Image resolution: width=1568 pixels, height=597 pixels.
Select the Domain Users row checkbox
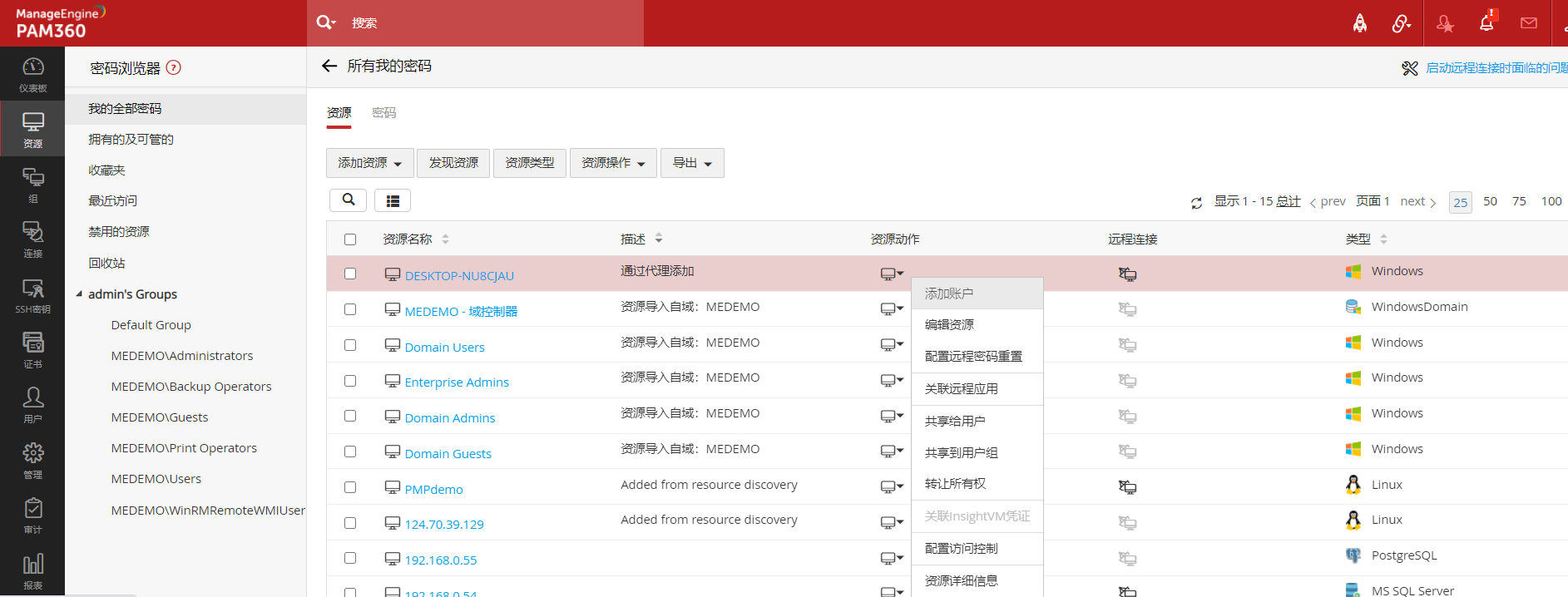(x=350, y=345)
